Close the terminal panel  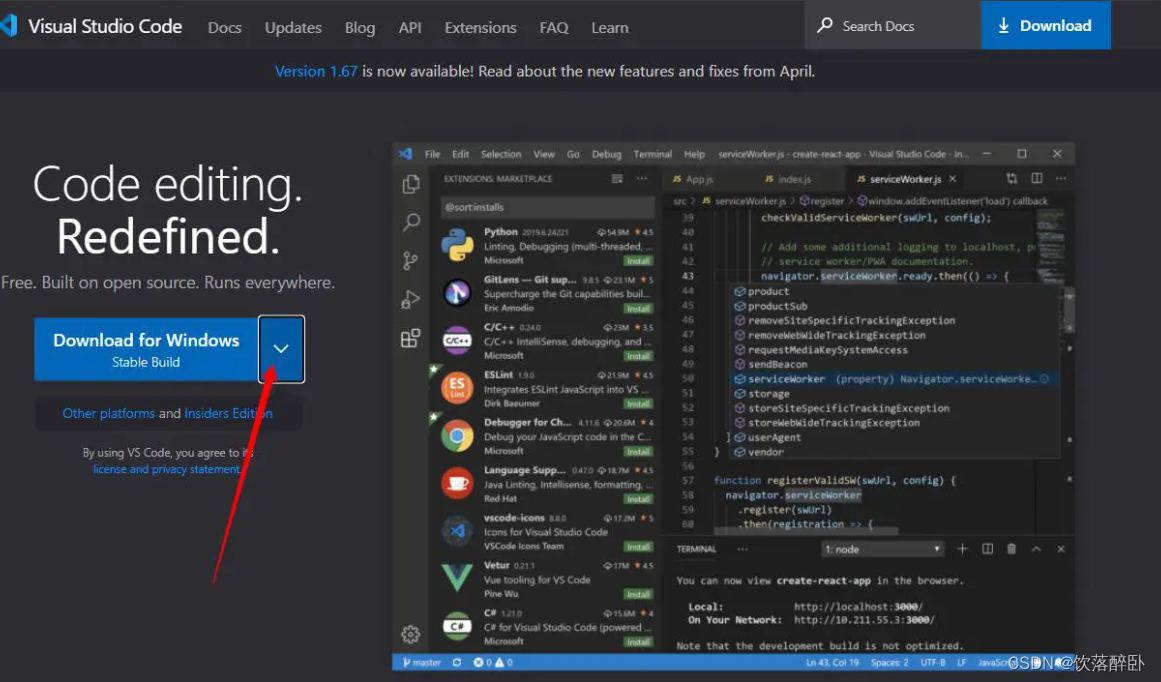(x=1061, y=549)
